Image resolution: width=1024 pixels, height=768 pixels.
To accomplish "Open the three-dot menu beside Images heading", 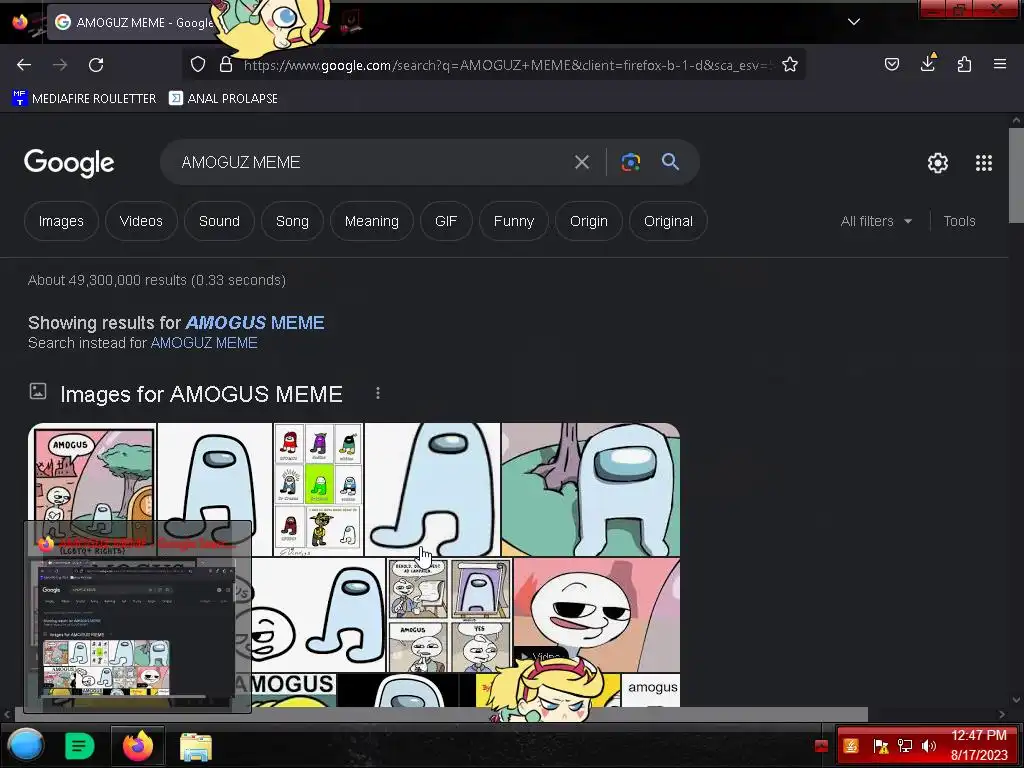I will (x=377, y=393).
